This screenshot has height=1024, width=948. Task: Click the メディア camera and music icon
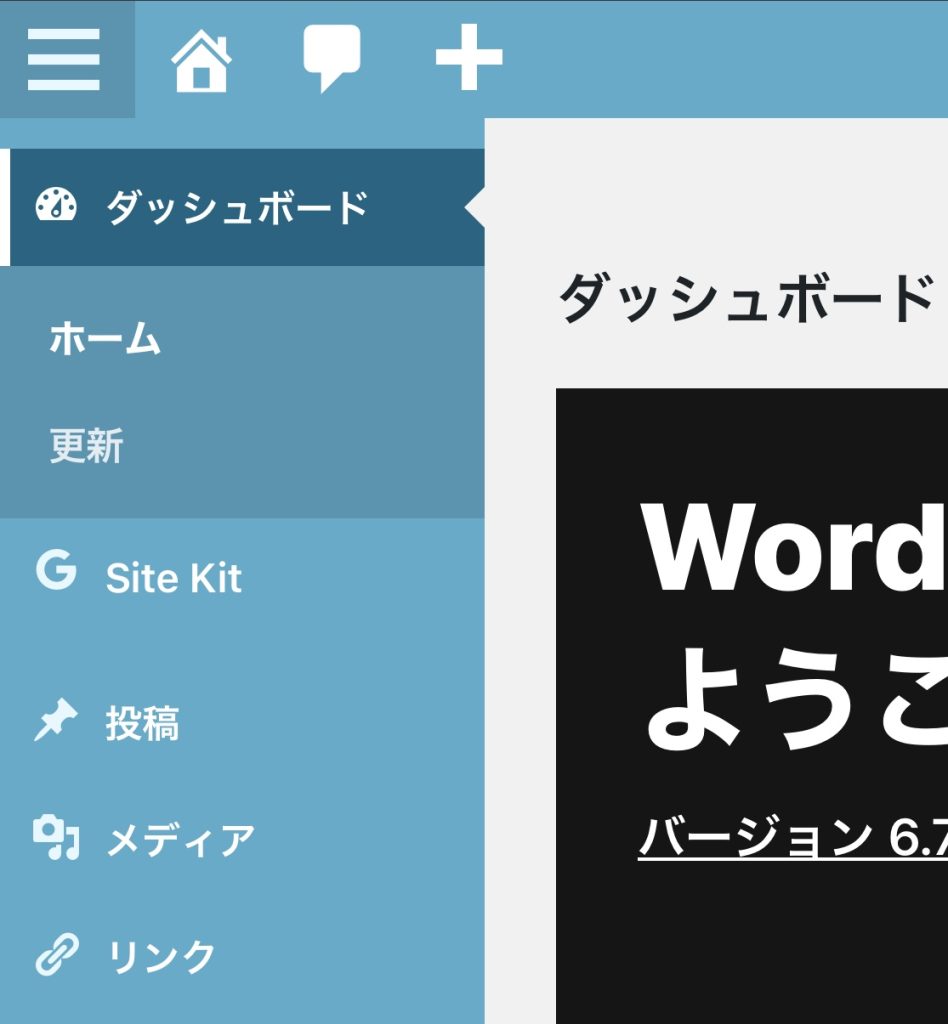pos(56,838)
